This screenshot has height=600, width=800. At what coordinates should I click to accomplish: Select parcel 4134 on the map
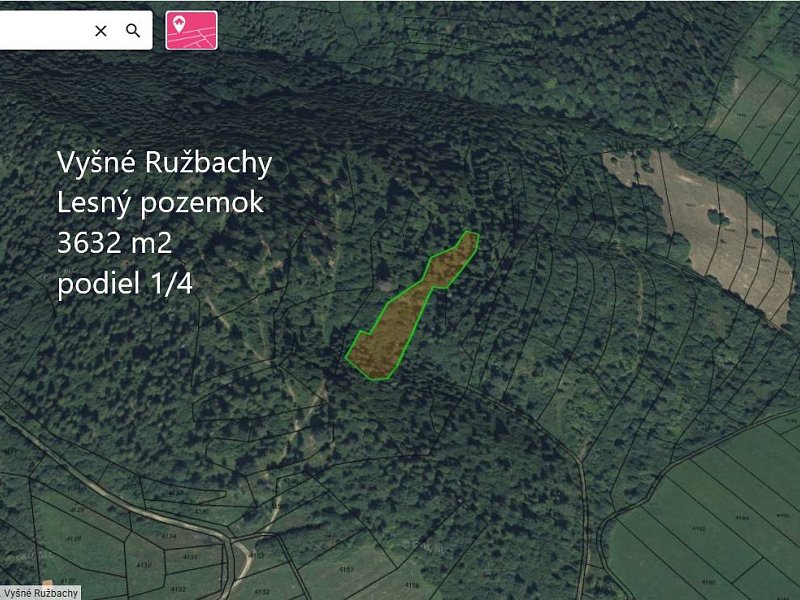coord(168,537)
